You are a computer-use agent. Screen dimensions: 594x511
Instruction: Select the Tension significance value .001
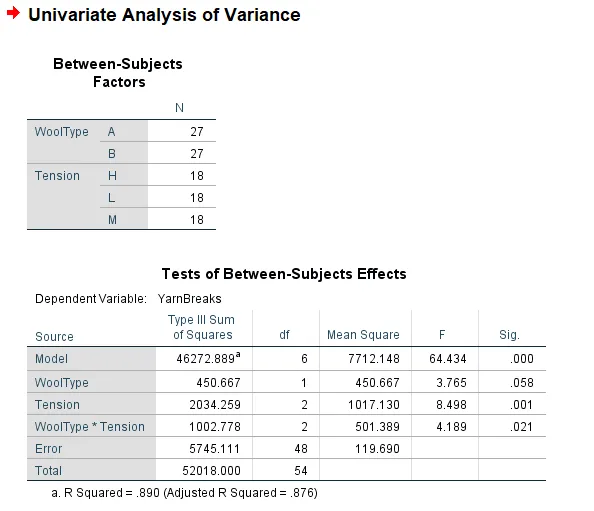522,405
